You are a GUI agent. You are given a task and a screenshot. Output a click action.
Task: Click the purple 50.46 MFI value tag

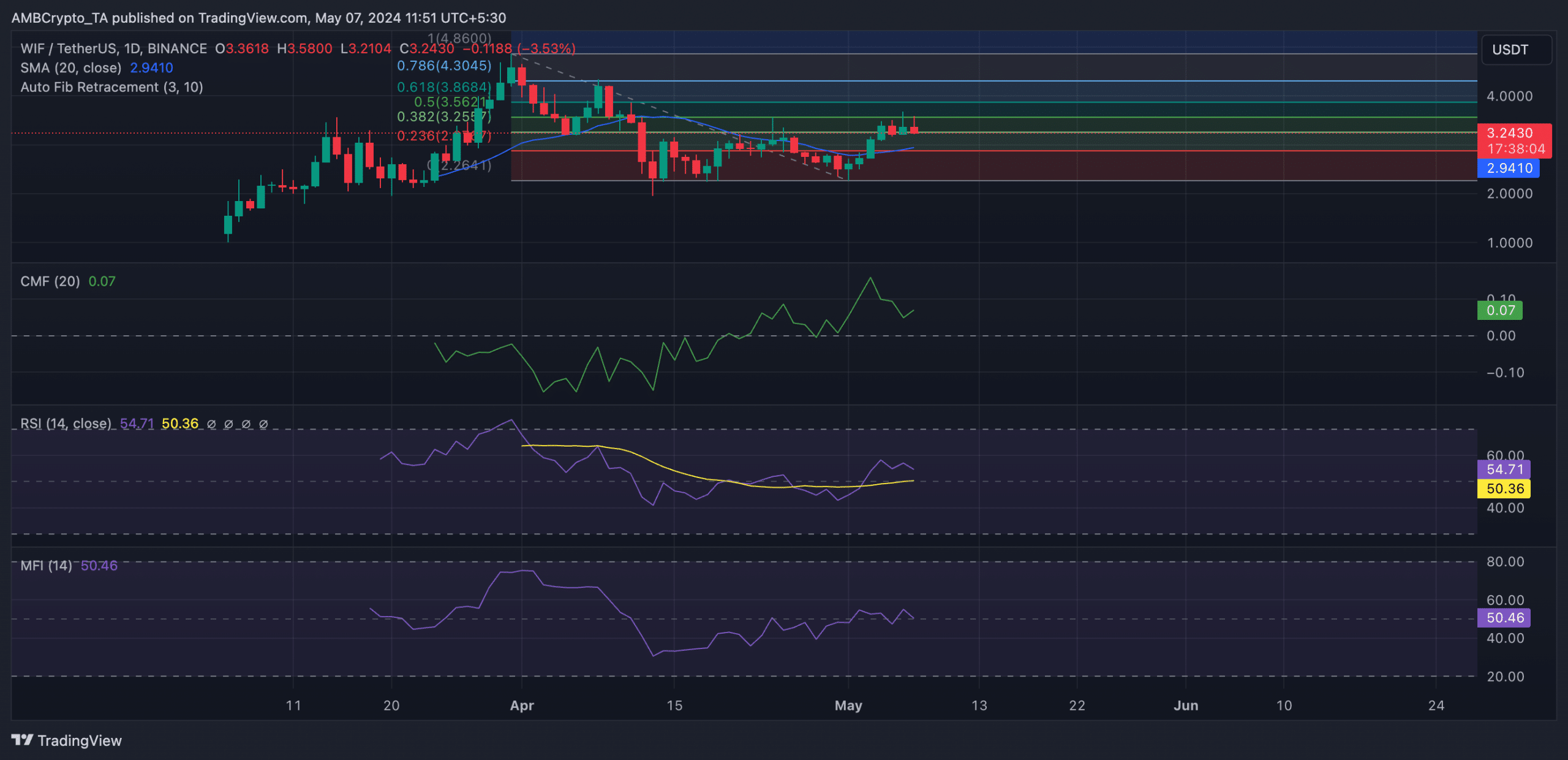tap(1504, 618)
